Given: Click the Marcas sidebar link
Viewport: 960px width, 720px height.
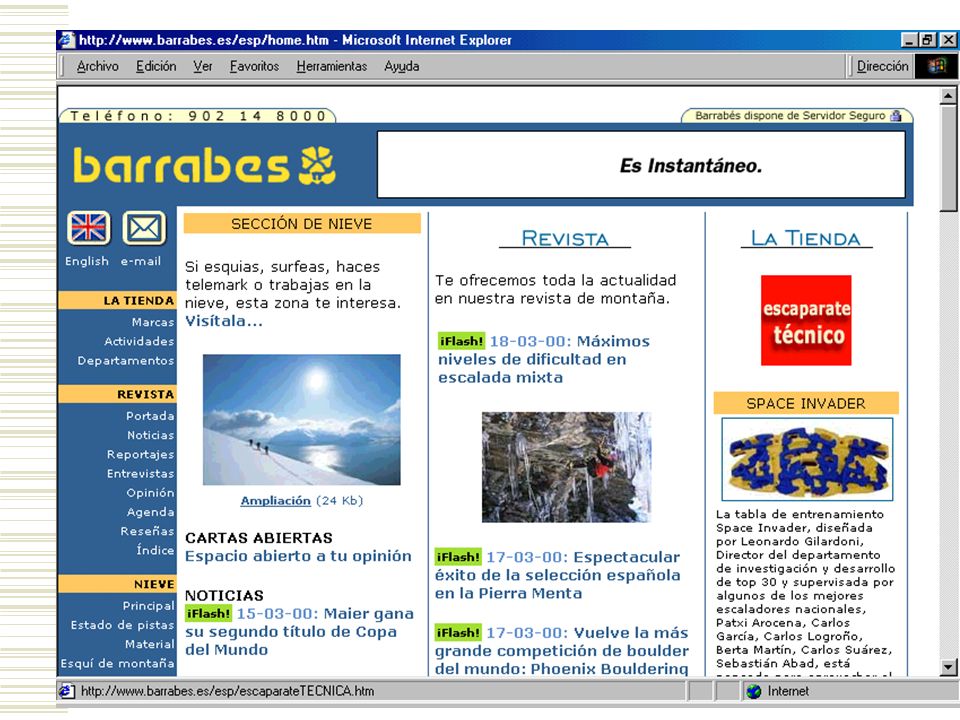Looking at the screenshot, I should tap(152, 322).
